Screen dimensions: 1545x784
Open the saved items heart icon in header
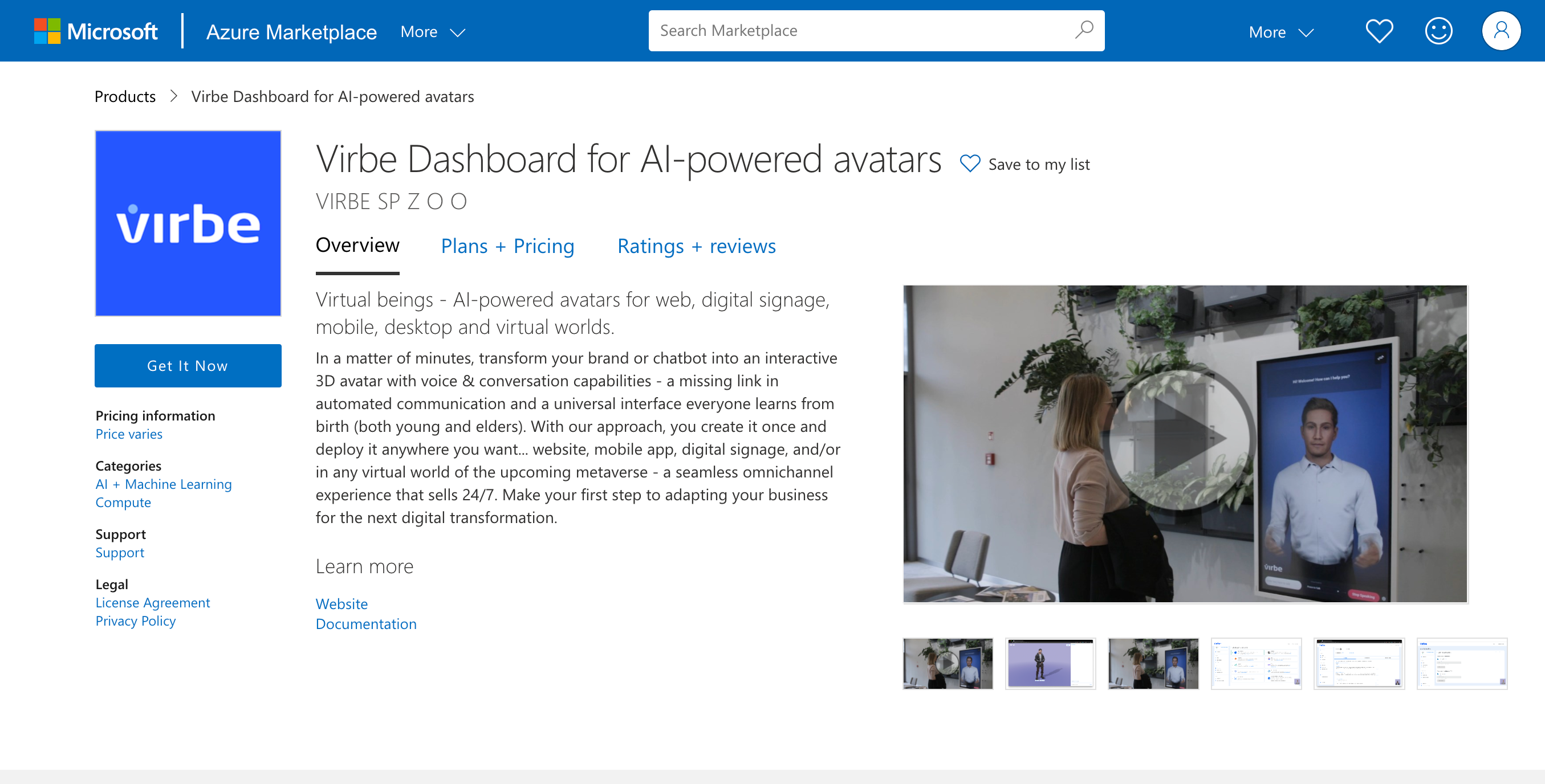[1379, 31]
